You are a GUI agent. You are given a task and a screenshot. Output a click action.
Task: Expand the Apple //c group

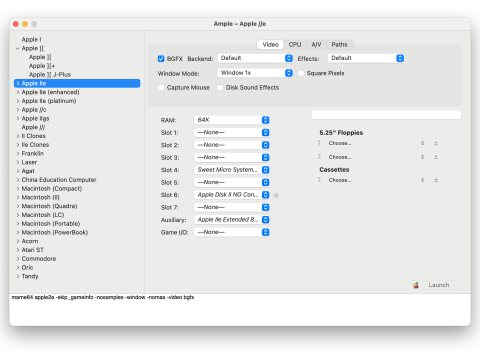18,110
